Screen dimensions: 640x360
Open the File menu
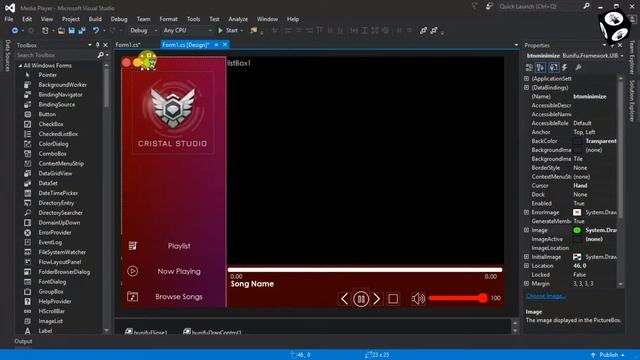[9, 19]
